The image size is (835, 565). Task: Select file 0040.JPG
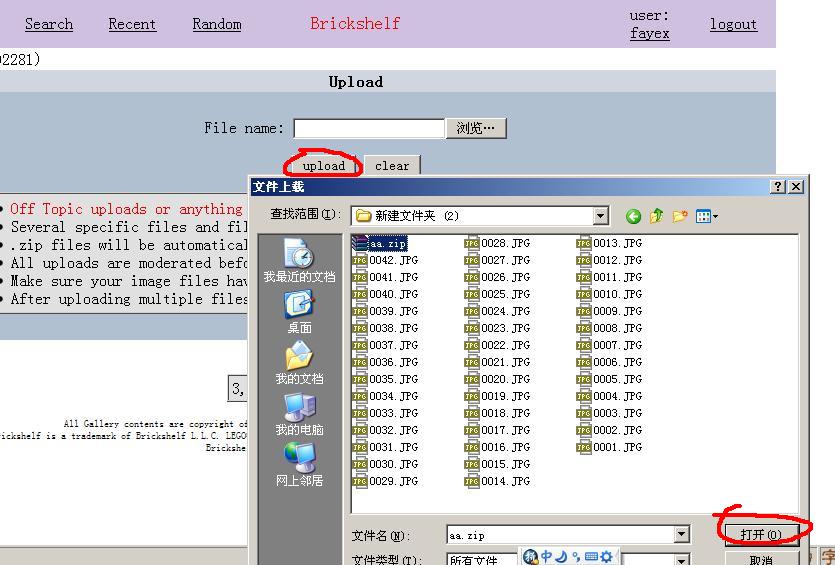tap(386, 294)
